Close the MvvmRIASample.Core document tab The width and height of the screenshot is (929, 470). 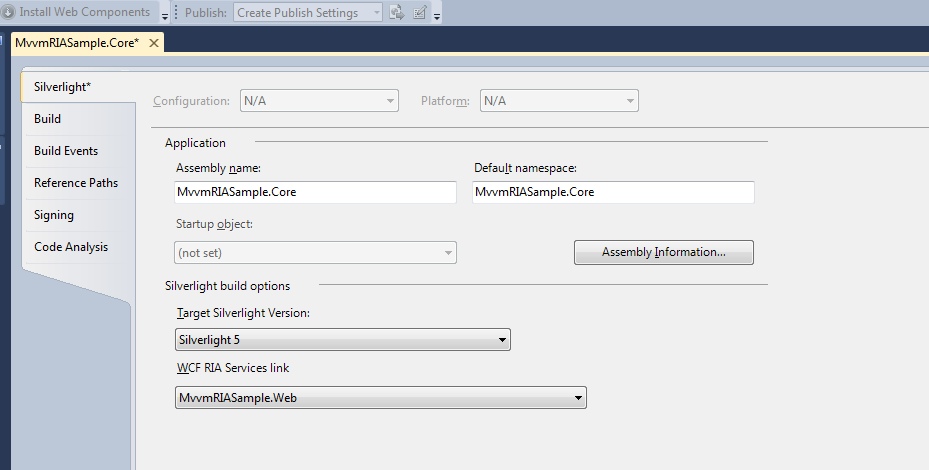[153, 43]
